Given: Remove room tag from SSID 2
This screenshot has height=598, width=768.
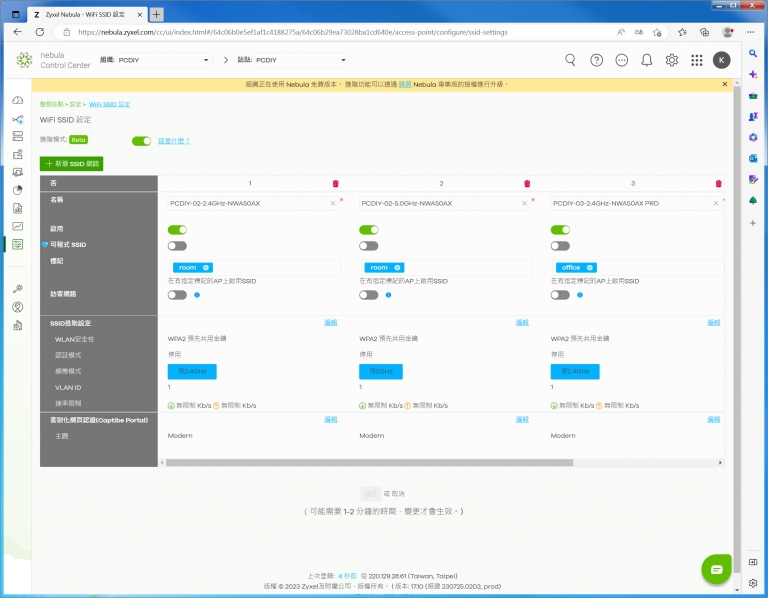Looking at the screenshot, I should tap(397, 267).
